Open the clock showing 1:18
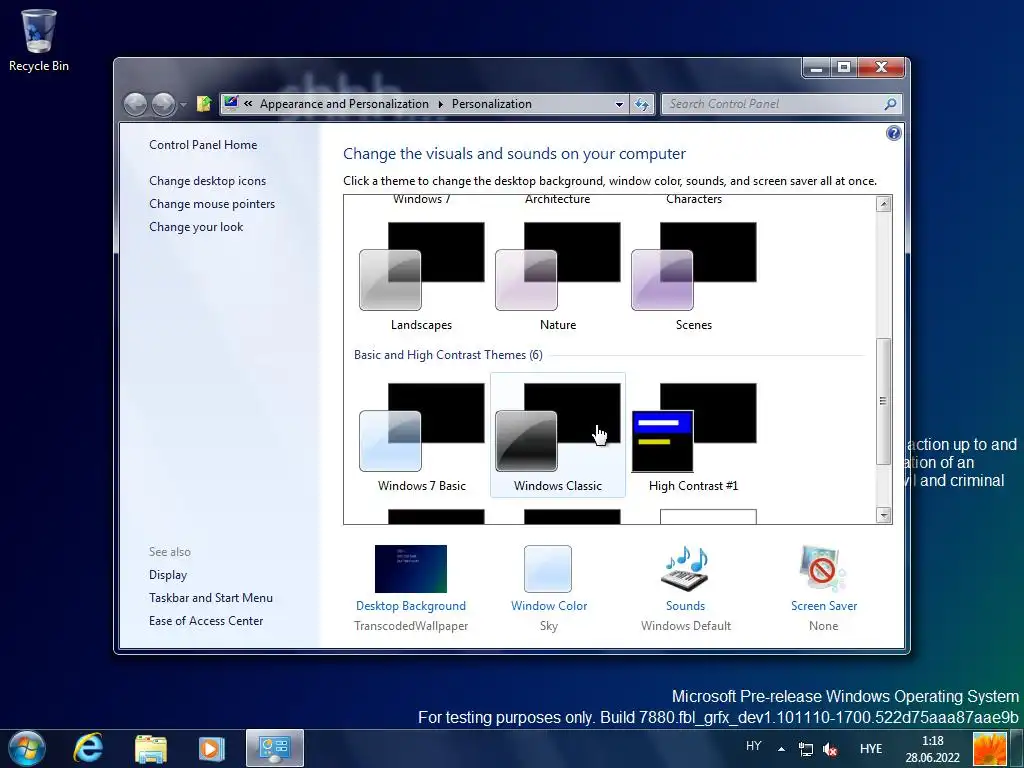This screenshot has width=1024, height=768. tap(933, 749)
